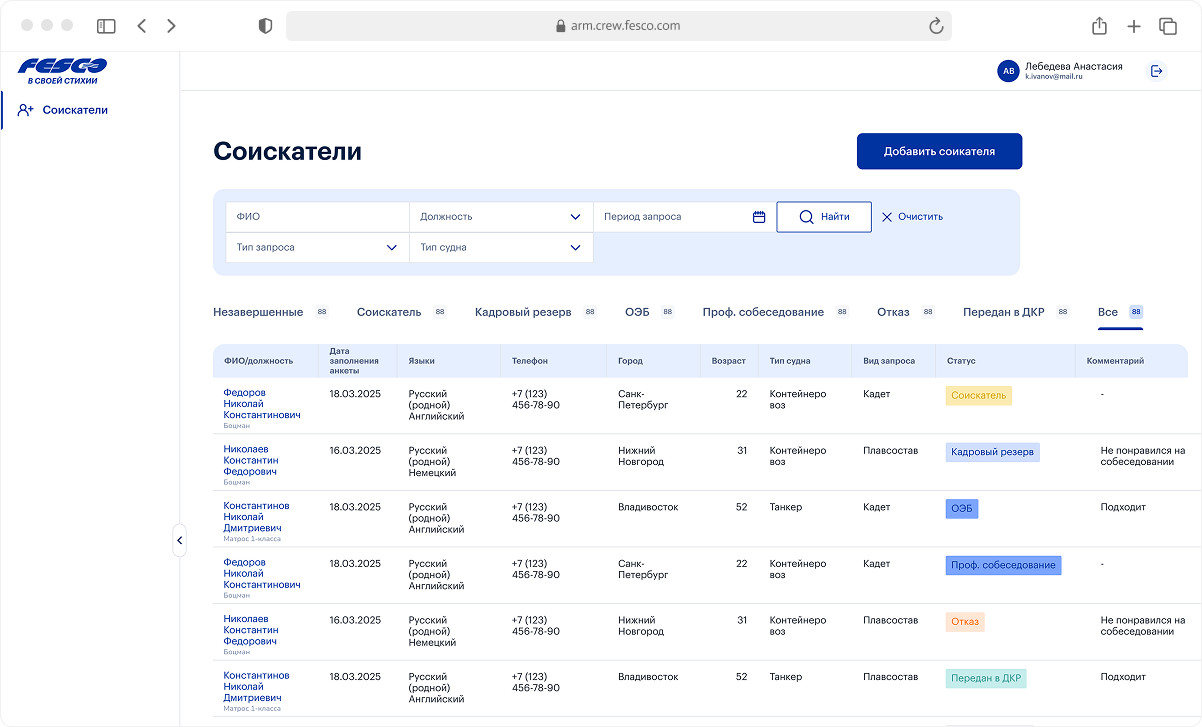1202x727 pixels.
Task: Click the browser reload page icon
Action: [x=936, y=26]
